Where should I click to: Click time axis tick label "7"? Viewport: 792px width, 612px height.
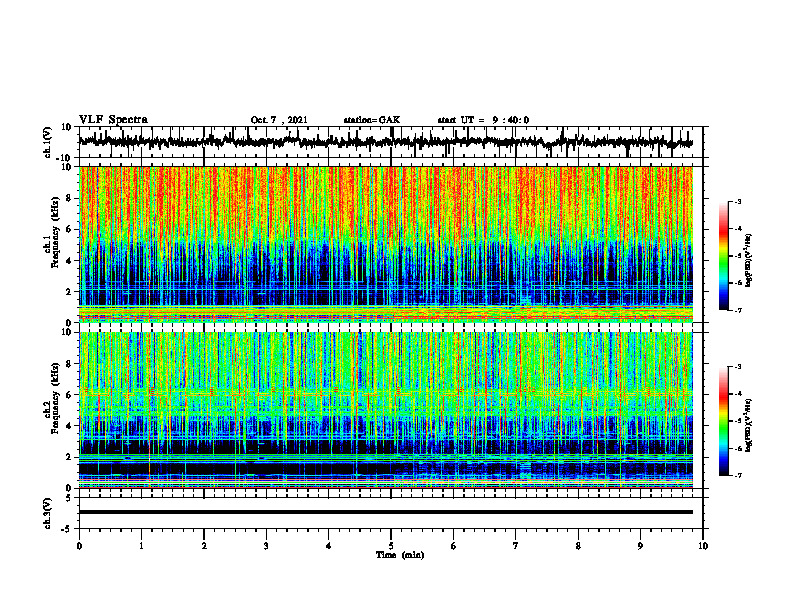[516, 546]
